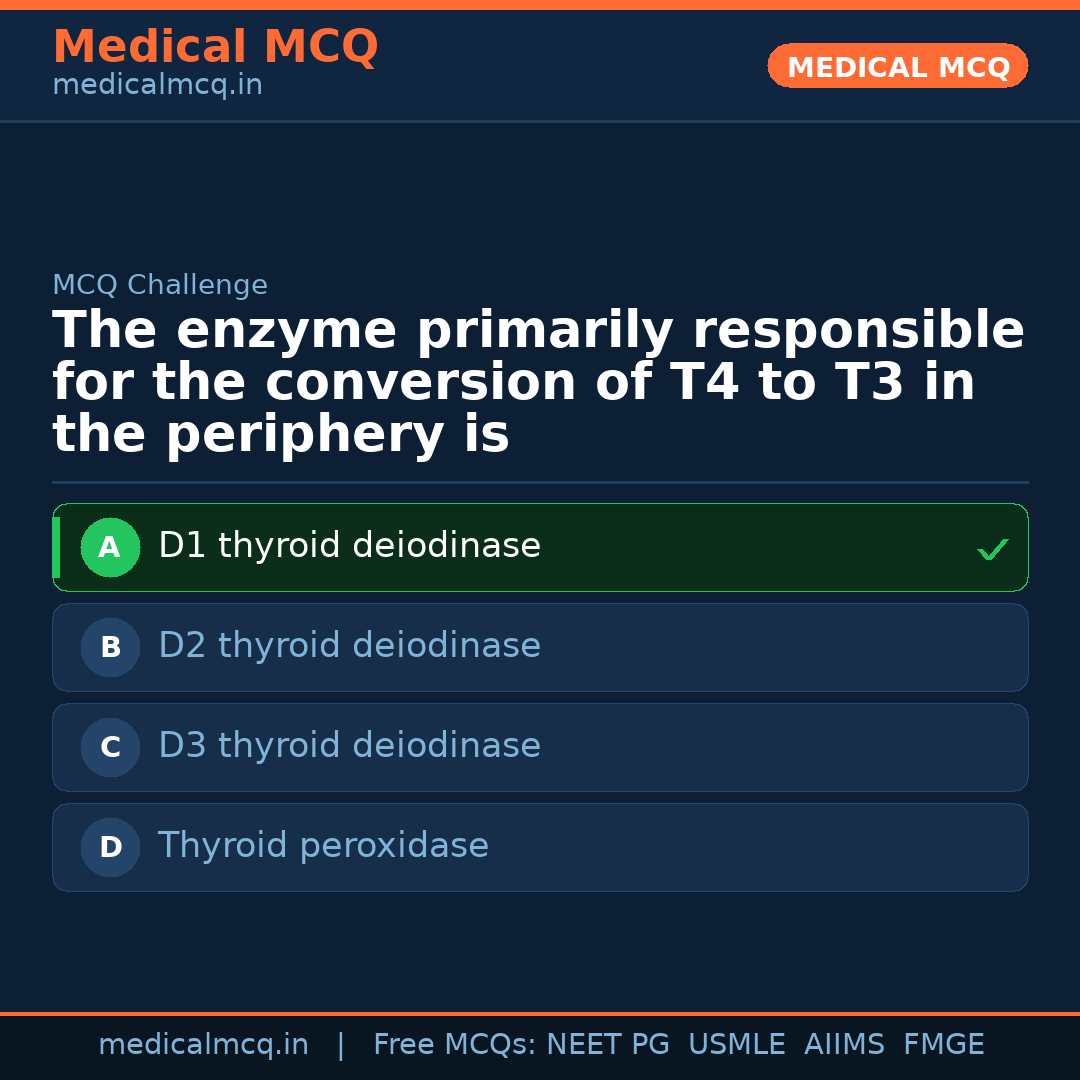Choose the D3 thyroid deiodinase answer text
Viewport: 1080px width, 1080px height.
coord(349,746)
